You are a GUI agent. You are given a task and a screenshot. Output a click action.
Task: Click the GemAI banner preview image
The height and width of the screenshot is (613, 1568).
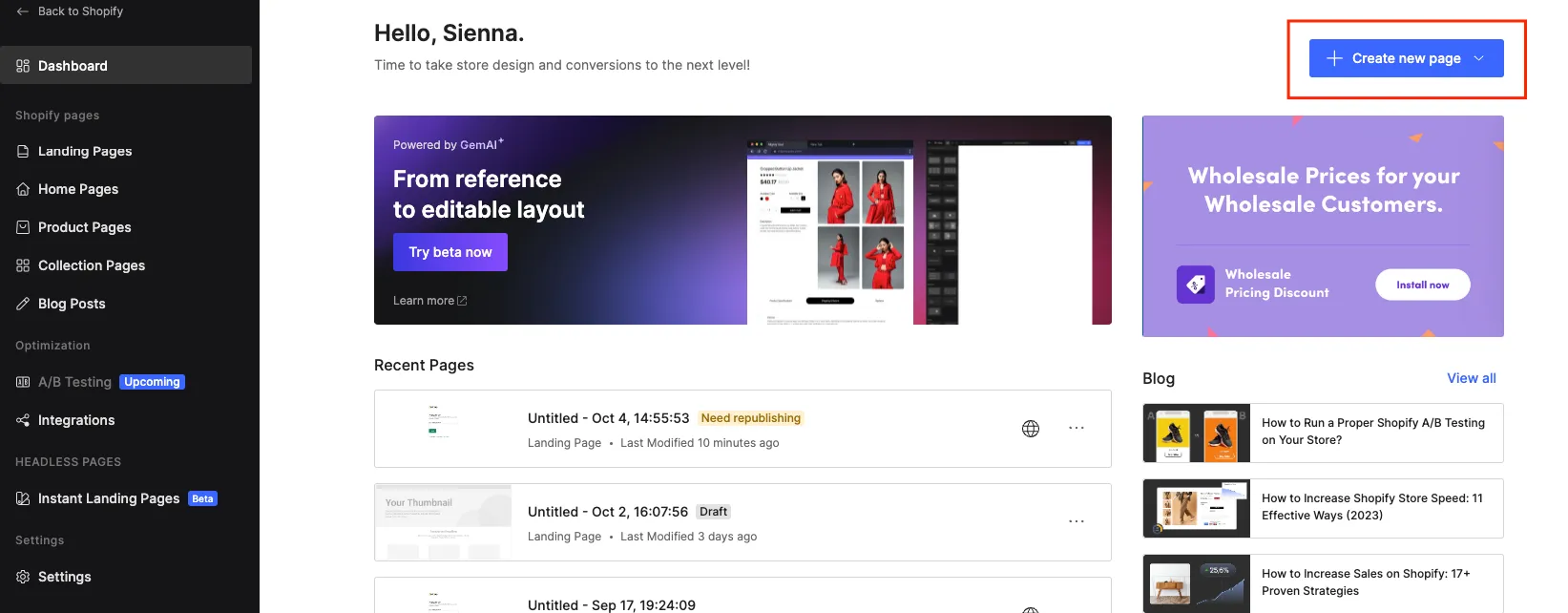[x=918, y=232]
